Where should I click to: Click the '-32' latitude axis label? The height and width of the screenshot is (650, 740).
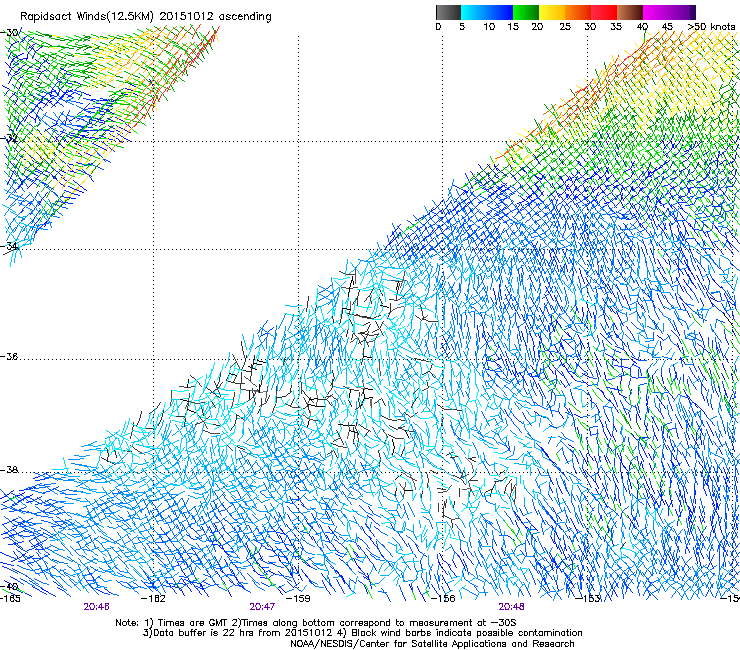(9, 138)
